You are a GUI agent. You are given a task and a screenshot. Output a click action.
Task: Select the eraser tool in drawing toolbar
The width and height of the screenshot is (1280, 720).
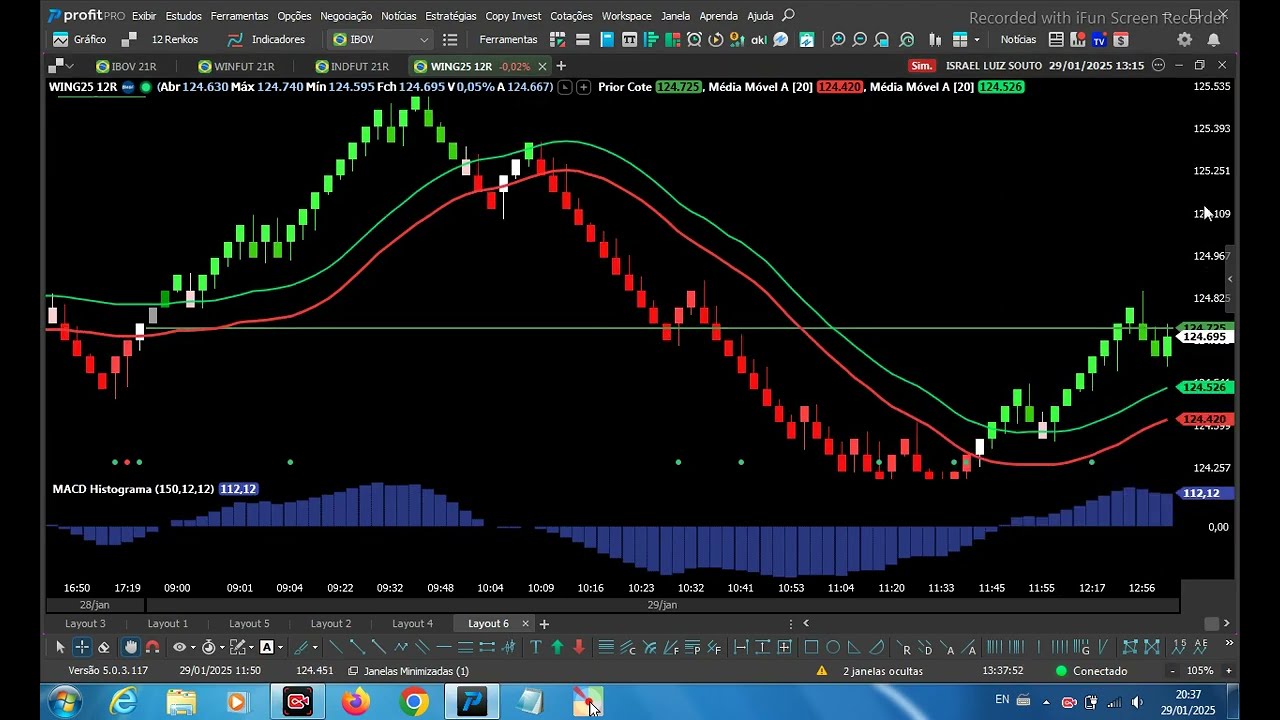pos(104,647)
